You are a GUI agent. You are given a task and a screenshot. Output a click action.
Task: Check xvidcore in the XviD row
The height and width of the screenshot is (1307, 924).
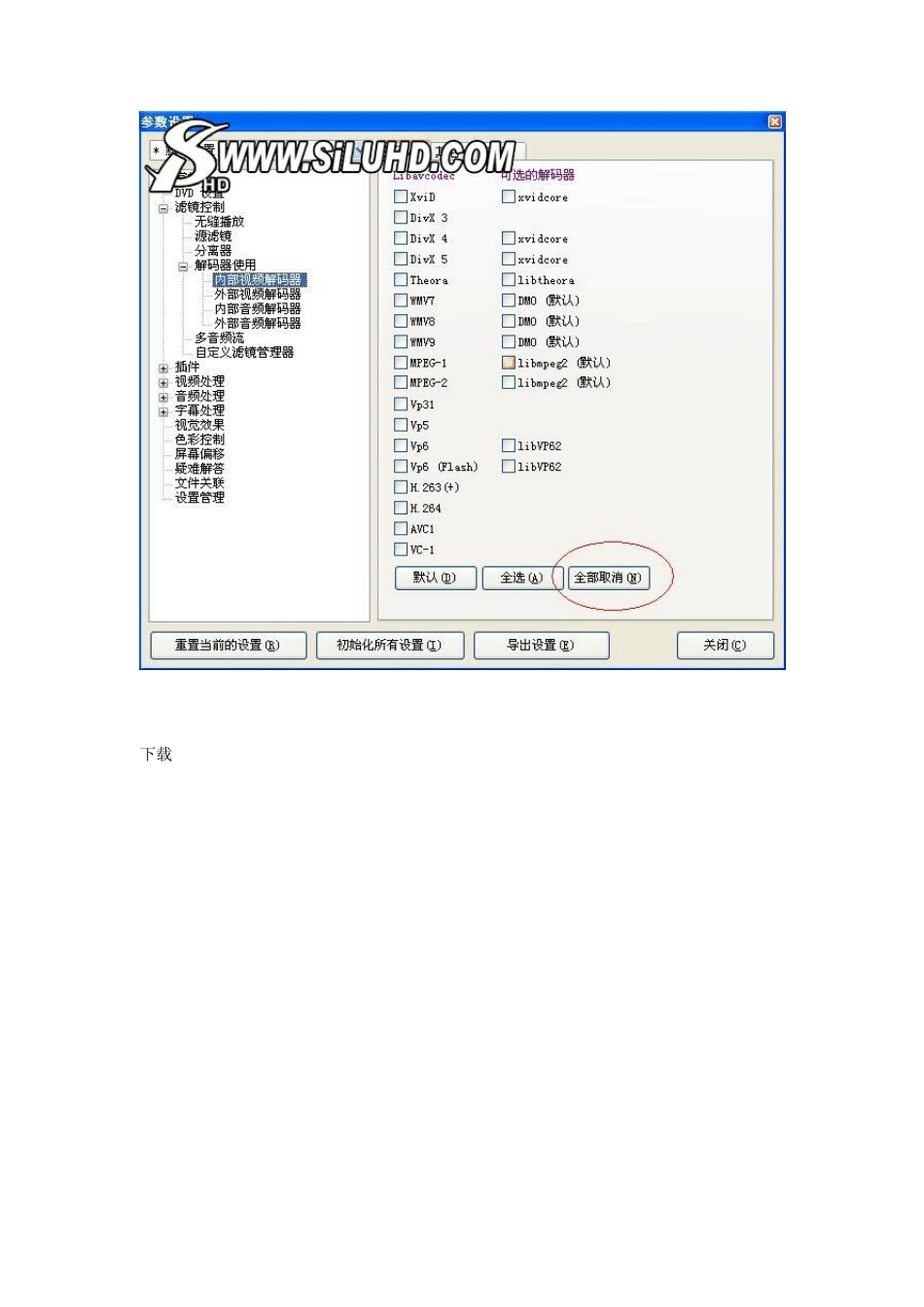click(509, 196)
